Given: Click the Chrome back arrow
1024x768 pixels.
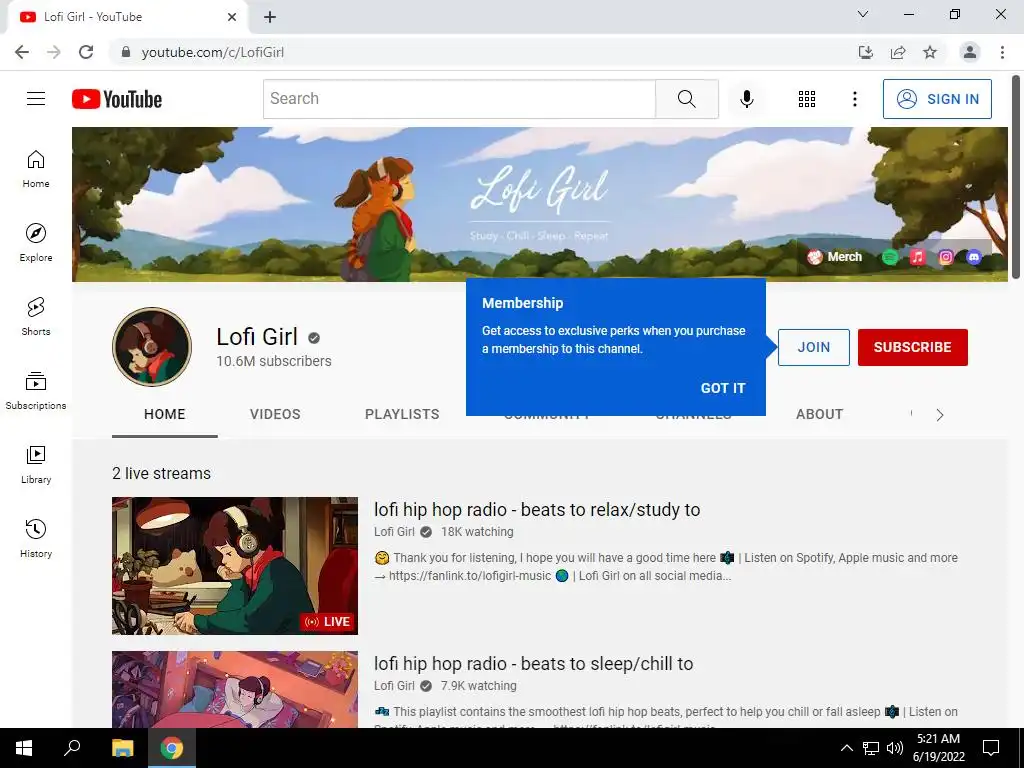Looking at the screenshot, I should pyautogui.click(x=22, y=52).
